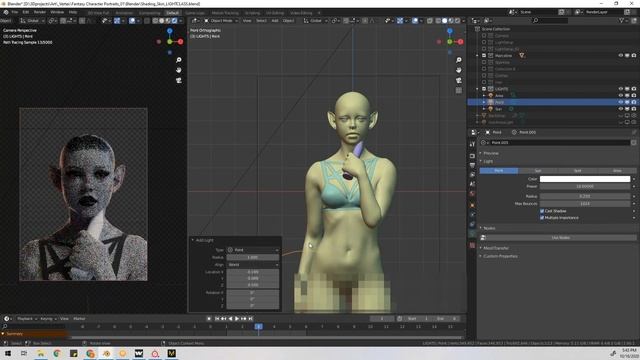640x360 pixels.
Task: Zoom icon in the center viewport gizmo column
Action: point(459,60)
